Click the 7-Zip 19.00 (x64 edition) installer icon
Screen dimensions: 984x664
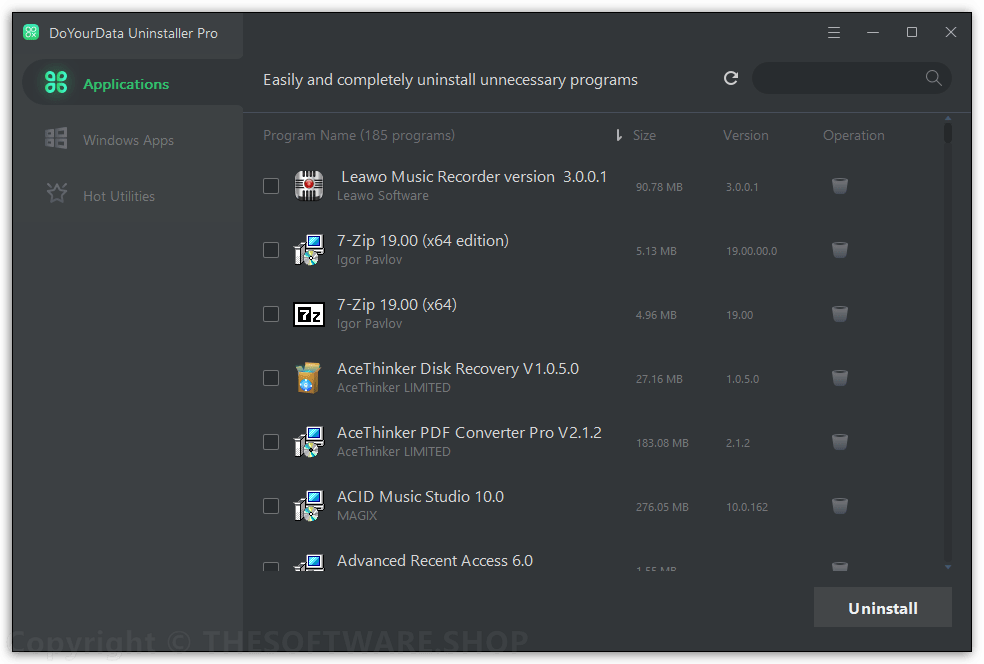309,250
